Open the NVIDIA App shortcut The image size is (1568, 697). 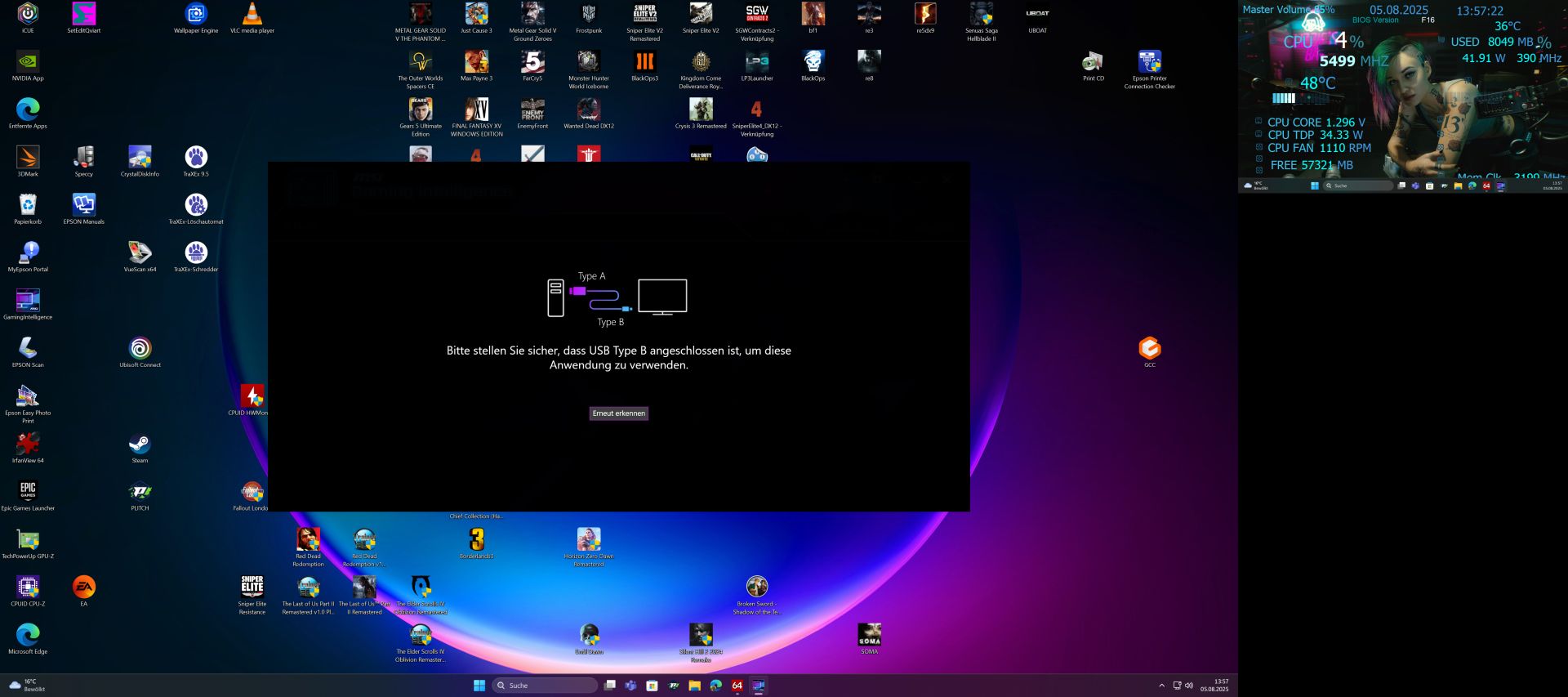[x=28, y=66]
